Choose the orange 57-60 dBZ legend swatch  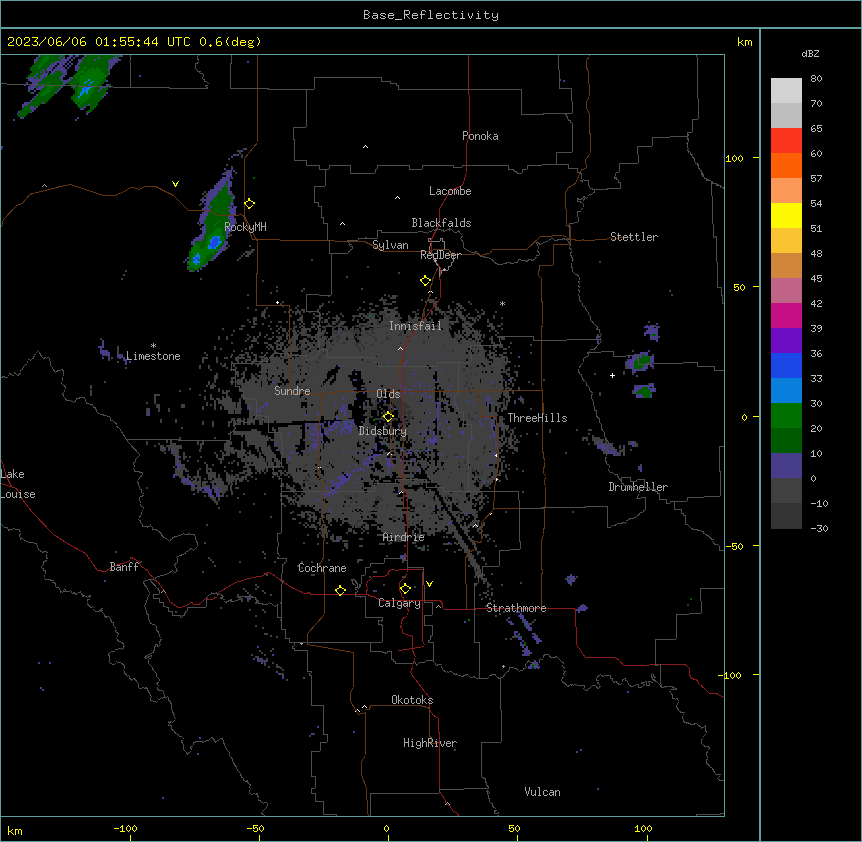(786, 165)
